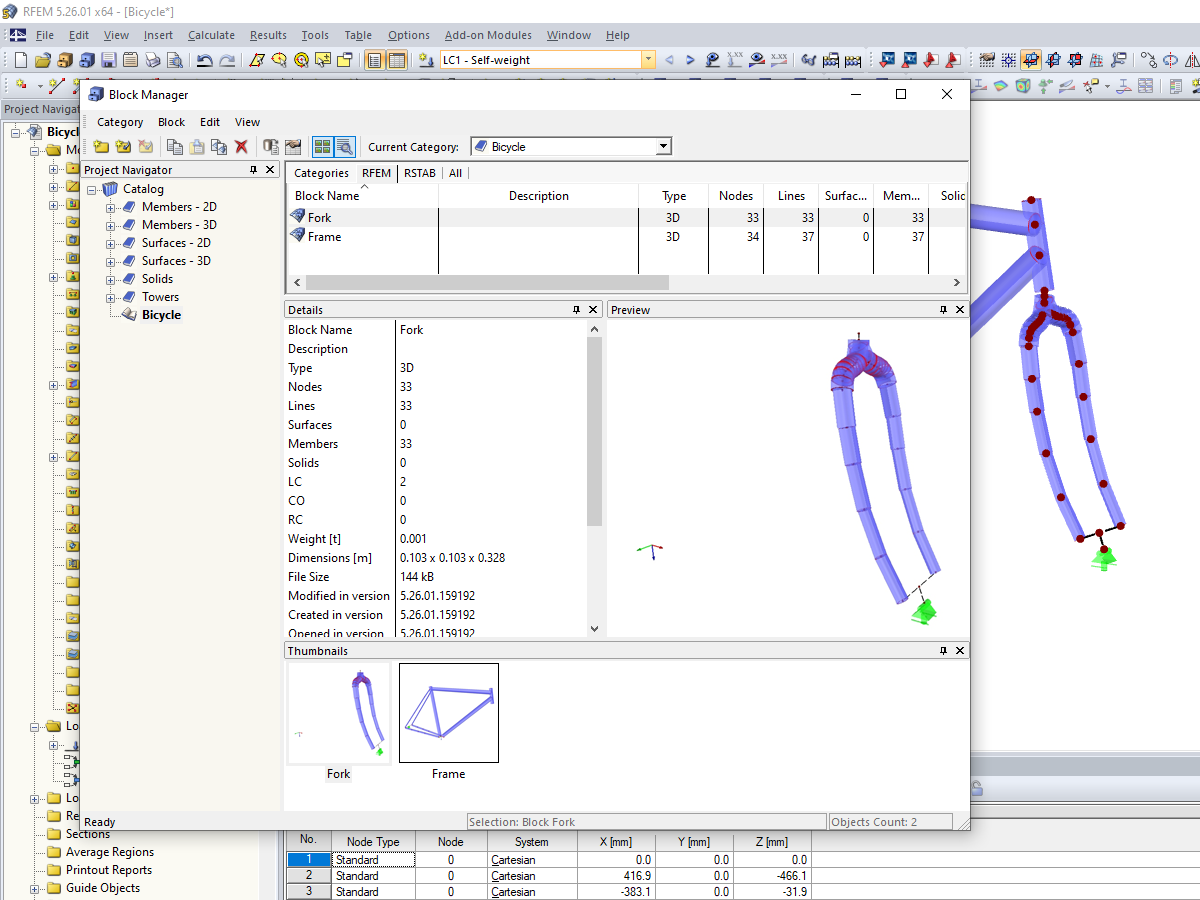This screenshot has width=1200, height=900.
Task: Expand Surfaces - 2D category
Action: click(x=111, y=243)
